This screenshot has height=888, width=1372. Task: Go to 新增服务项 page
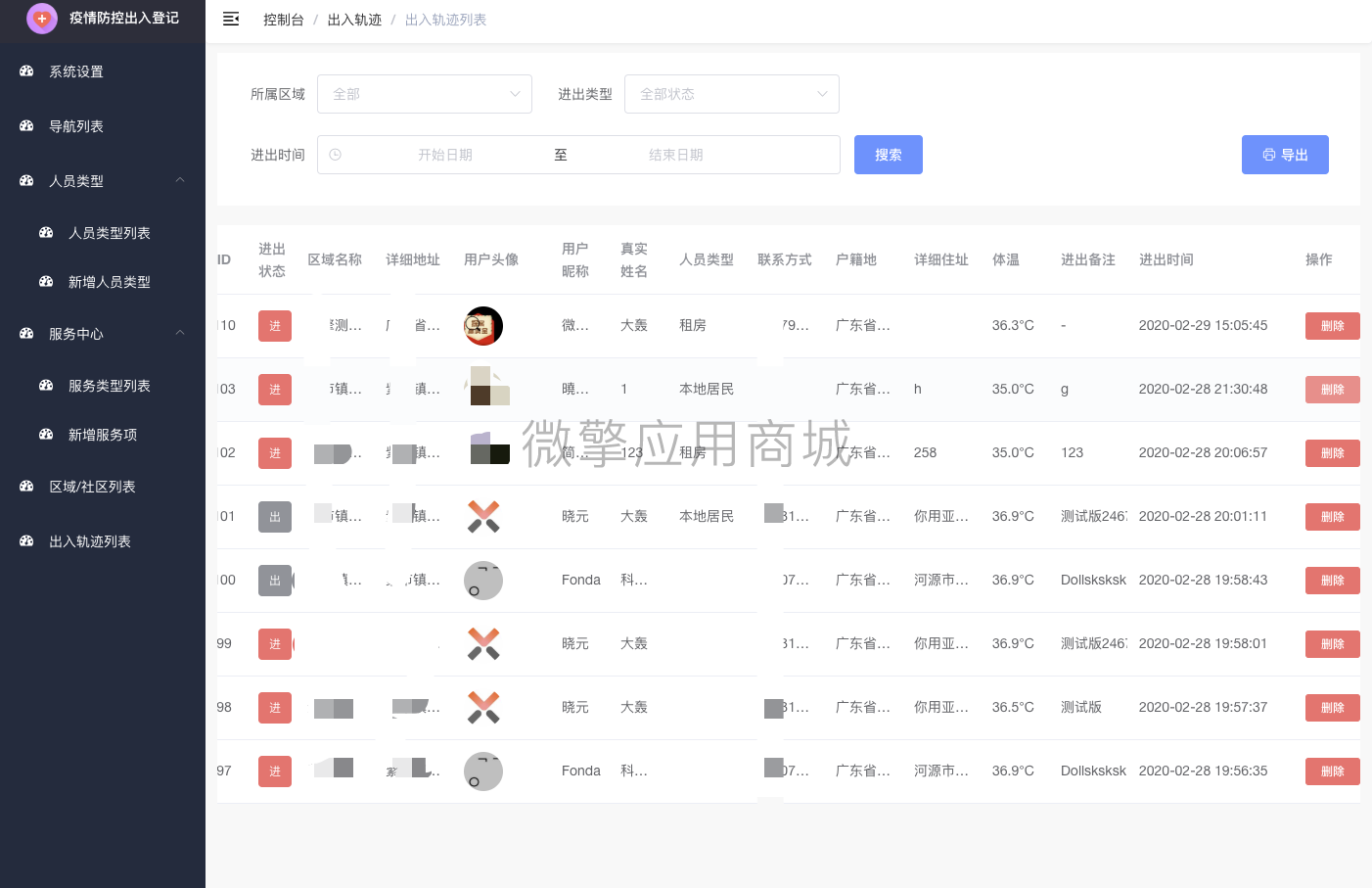coord(103,435)
